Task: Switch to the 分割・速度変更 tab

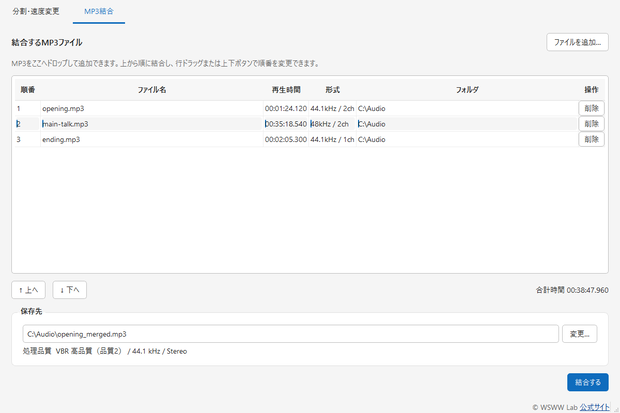Action: coord(36,11)
